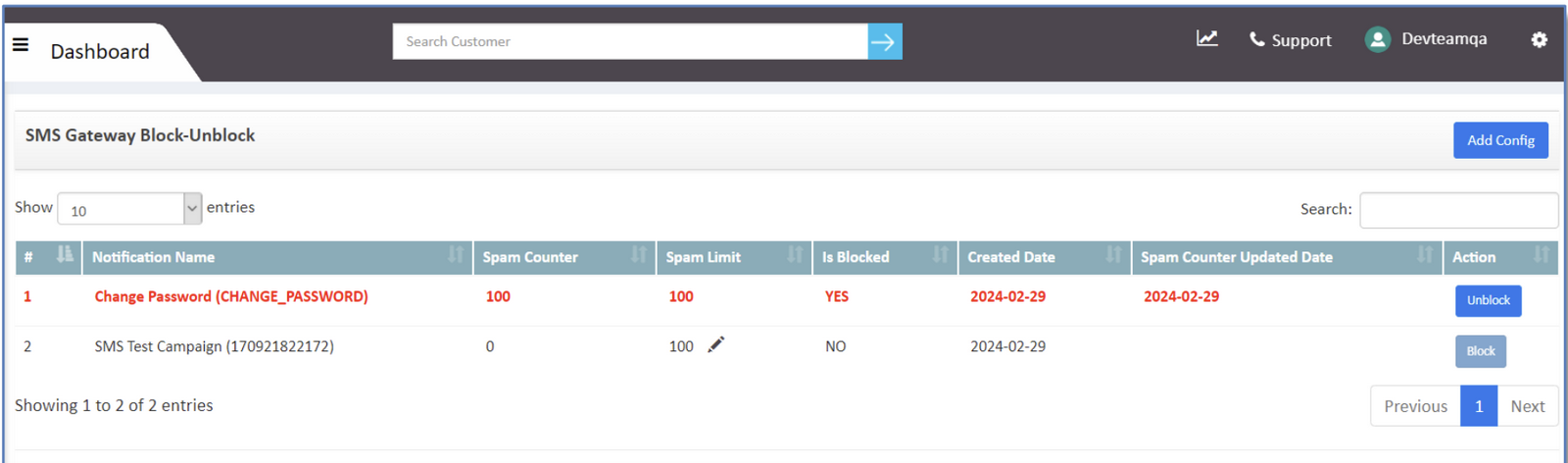Click spam limit '100' in SMS Test Campaign row
The width and height of the screenshot is (1568, 463).
[681, 346]
